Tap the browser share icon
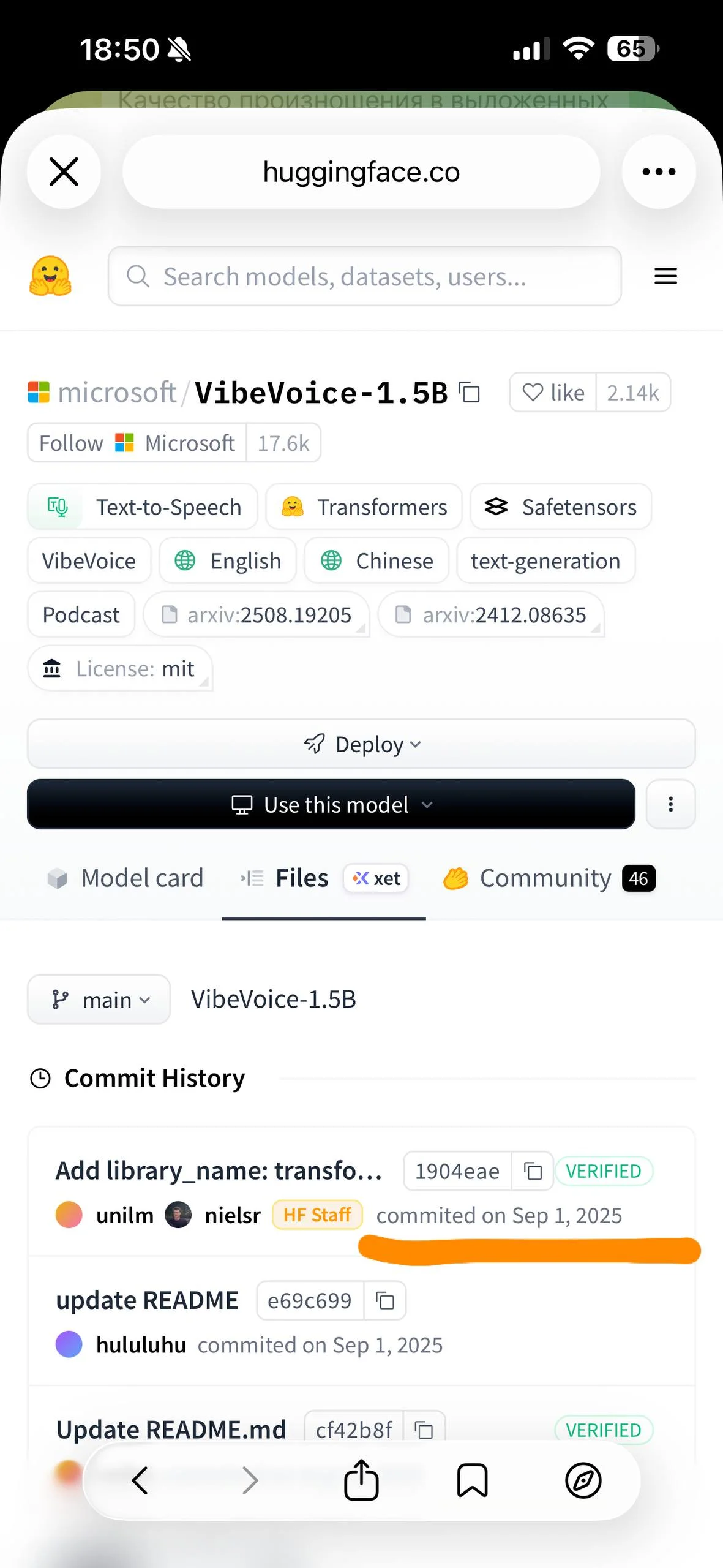This screenshot has width=723, height=1568. coord(361,1480)
